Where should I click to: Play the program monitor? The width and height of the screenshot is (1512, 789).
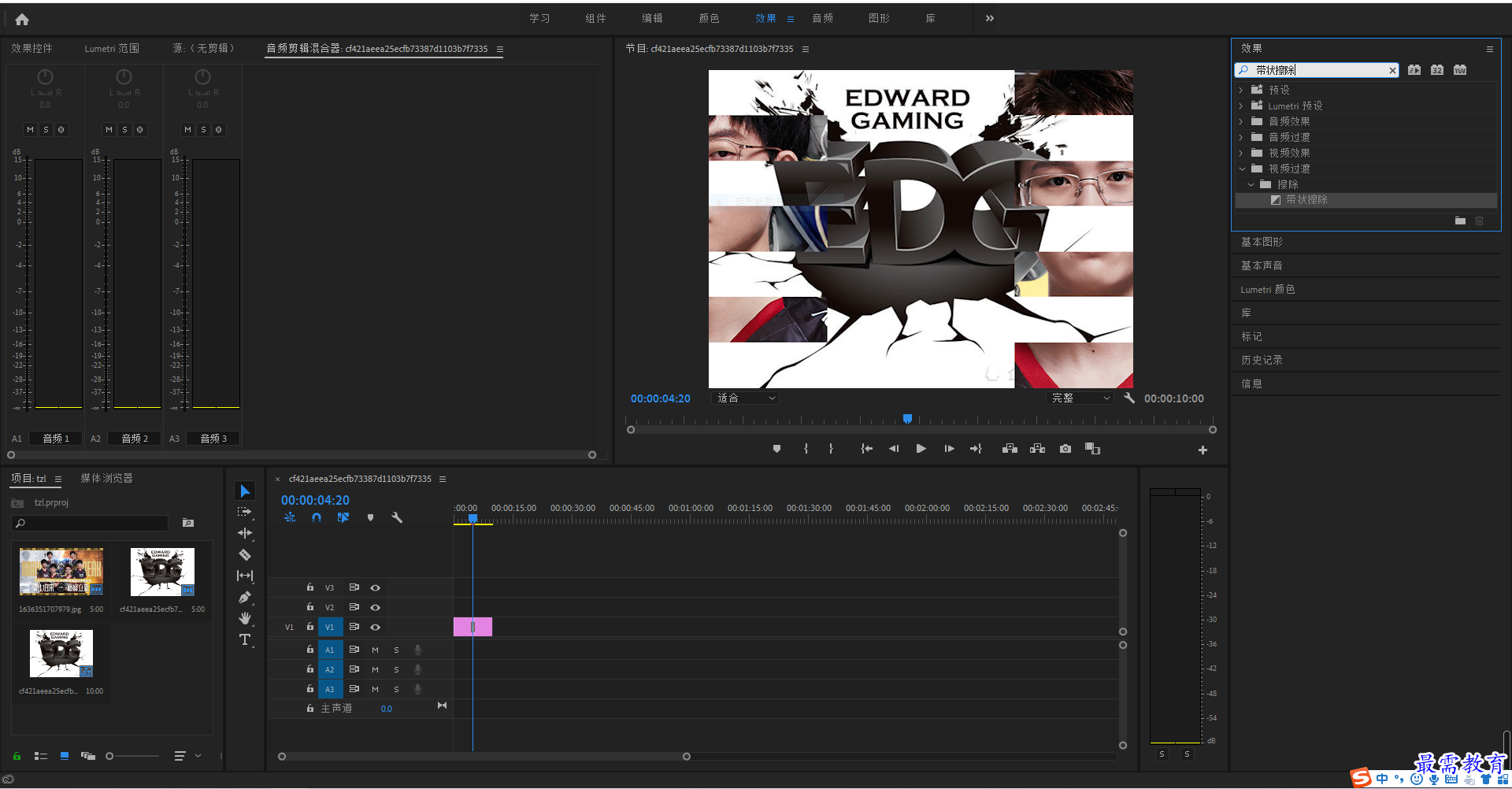pos(921,449)
